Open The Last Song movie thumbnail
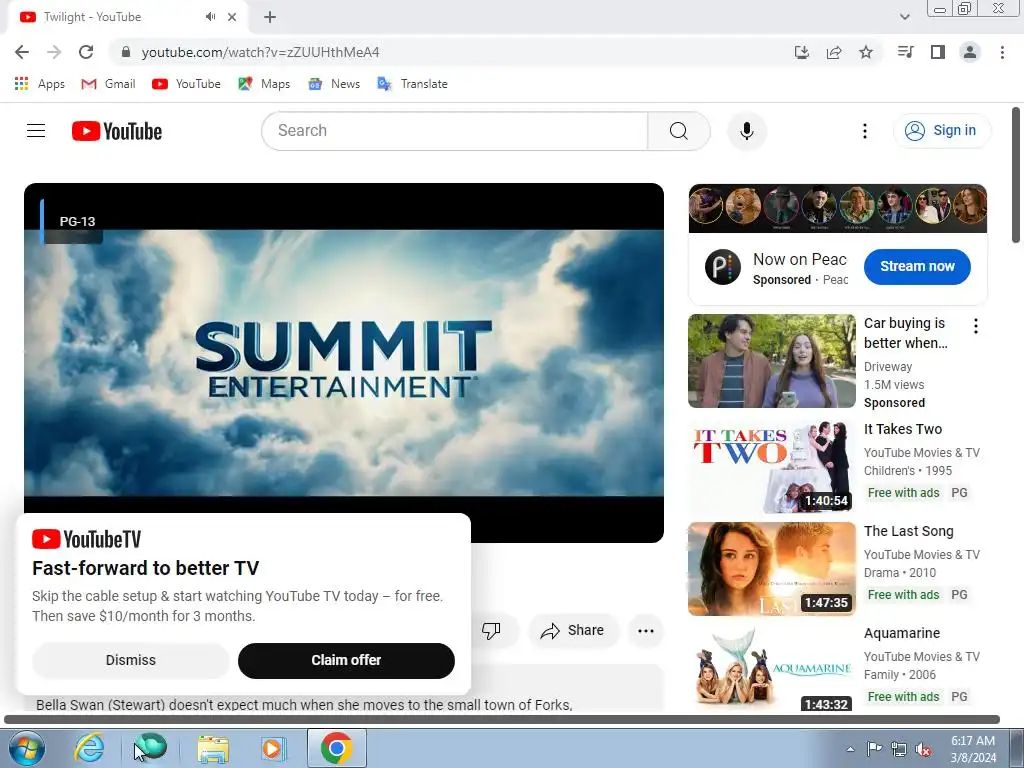Viewport: 1024px width, 768px height. [771, 569]
